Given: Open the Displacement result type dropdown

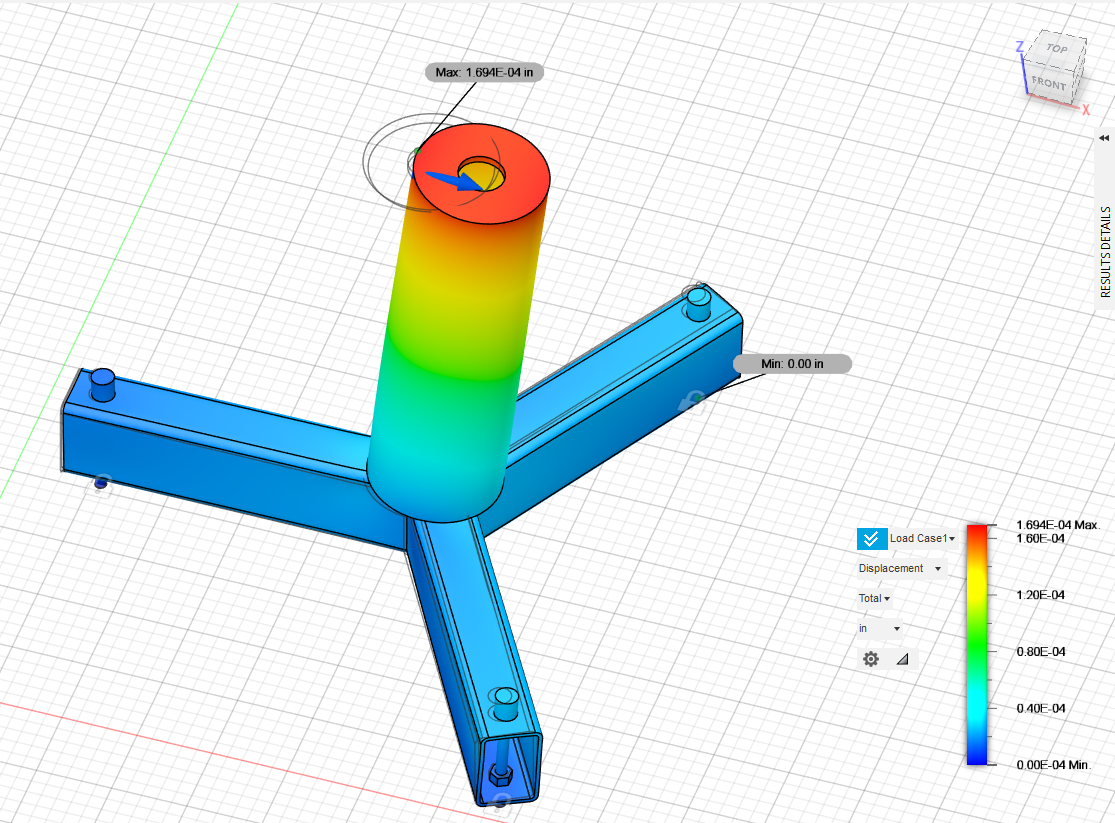Looking at the screenshot, I should 900,568.
